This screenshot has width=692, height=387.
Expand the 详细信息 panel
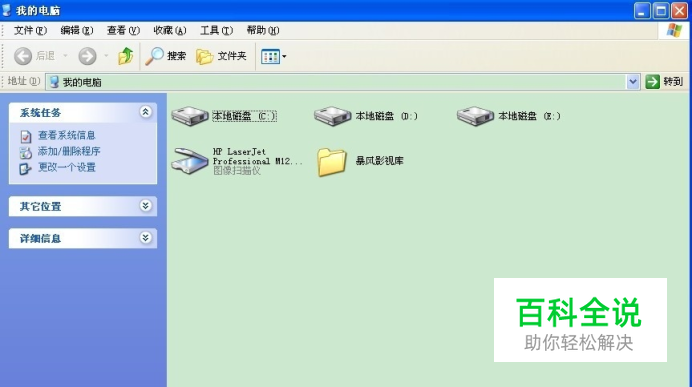146,238
